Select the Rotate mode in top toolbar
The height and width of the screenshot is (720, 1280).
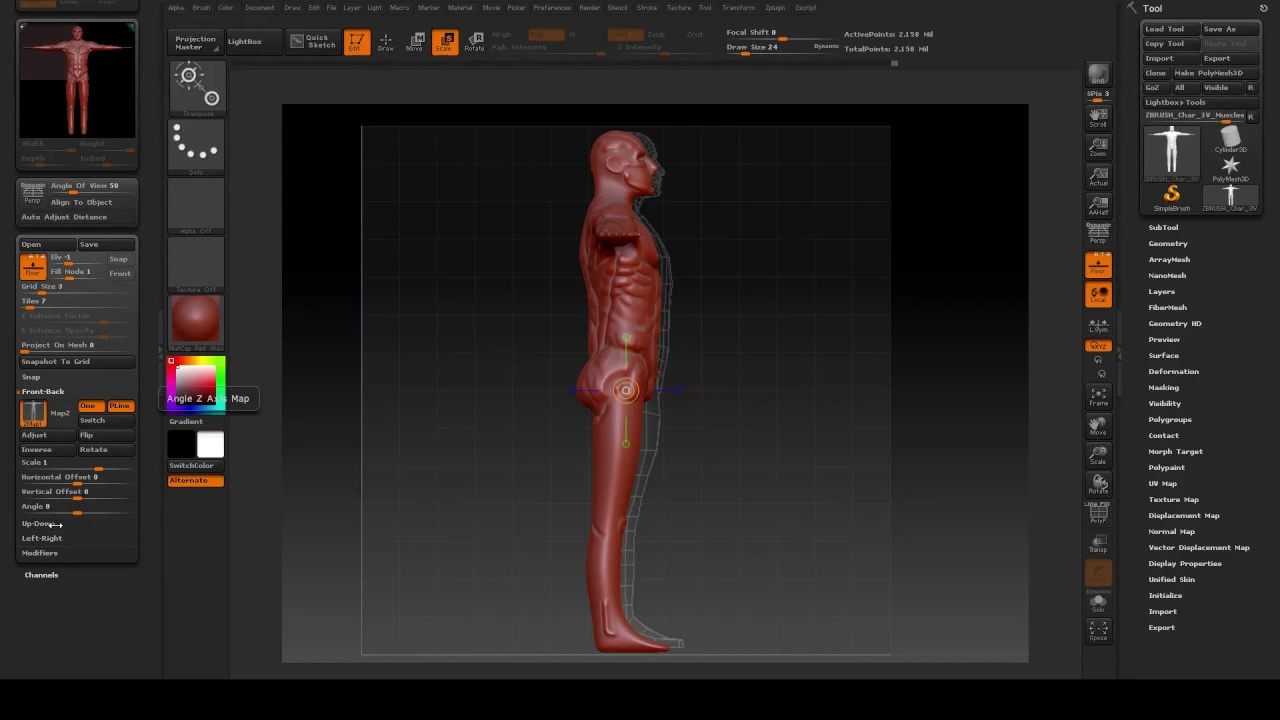pyautogui.click(x=475, y=42)
